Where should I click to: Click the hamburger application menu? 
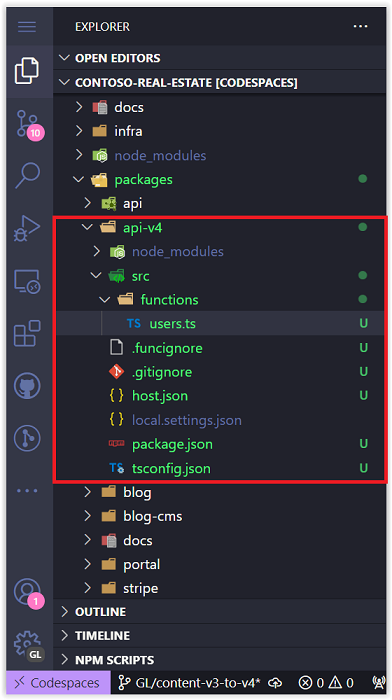tap(27, 27)
